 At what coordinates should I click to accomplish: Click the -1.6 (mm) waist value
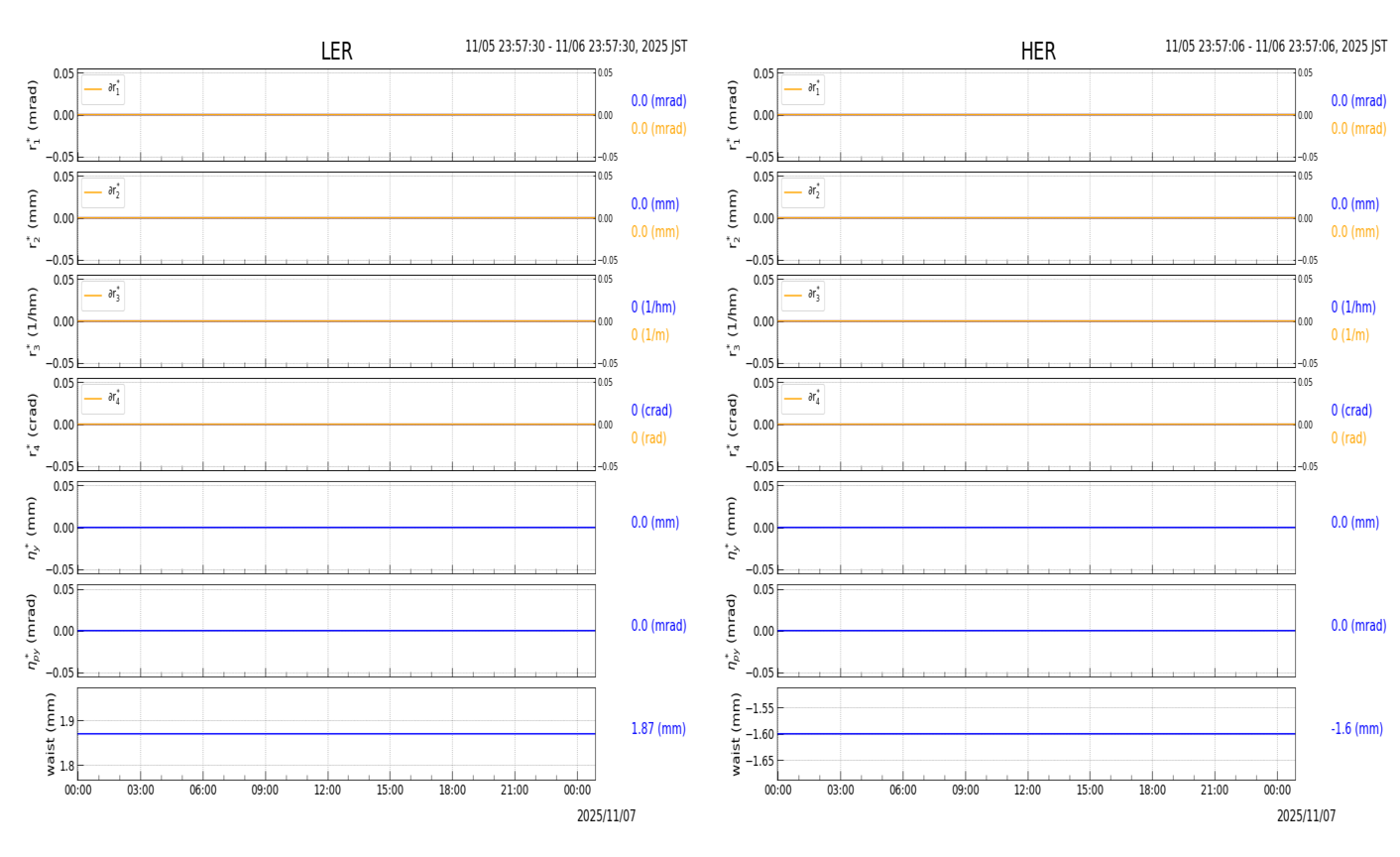(x=1356, y=729)
